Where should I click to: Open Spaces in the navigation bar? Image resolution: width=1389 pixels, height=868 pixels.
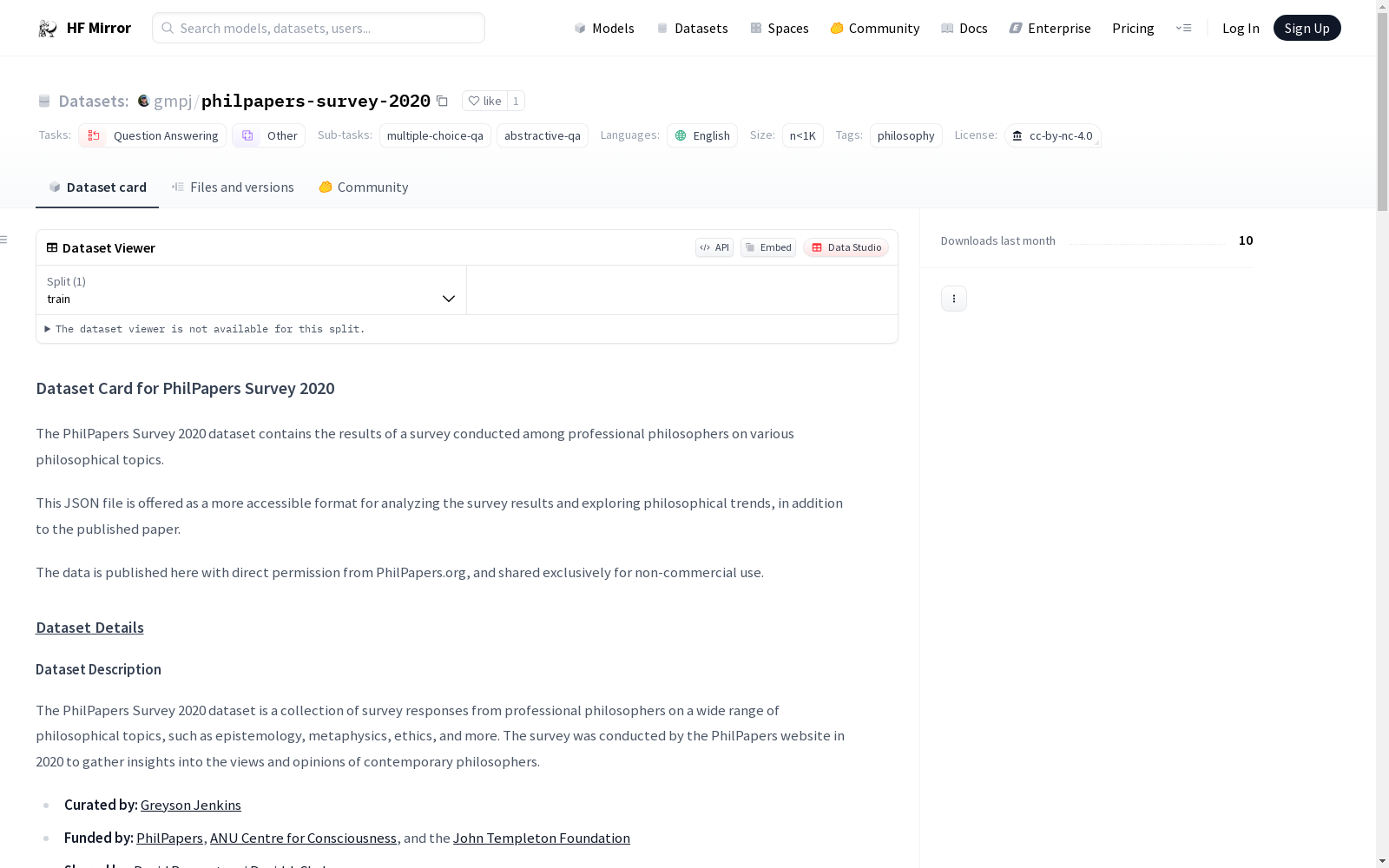[780, 28]
